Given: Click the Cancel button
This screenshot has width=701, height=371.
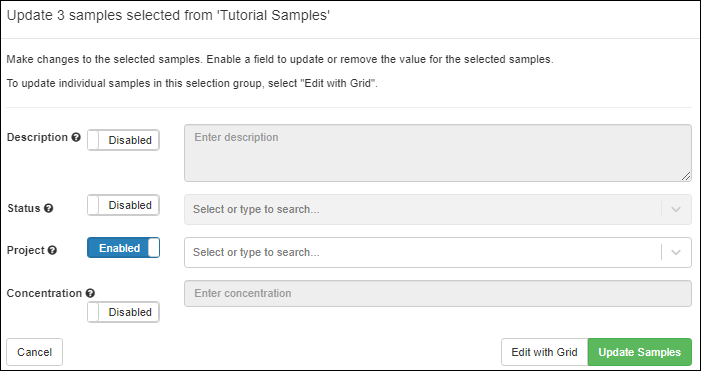Looking at the screenshot, I should [x=34, y=352].
